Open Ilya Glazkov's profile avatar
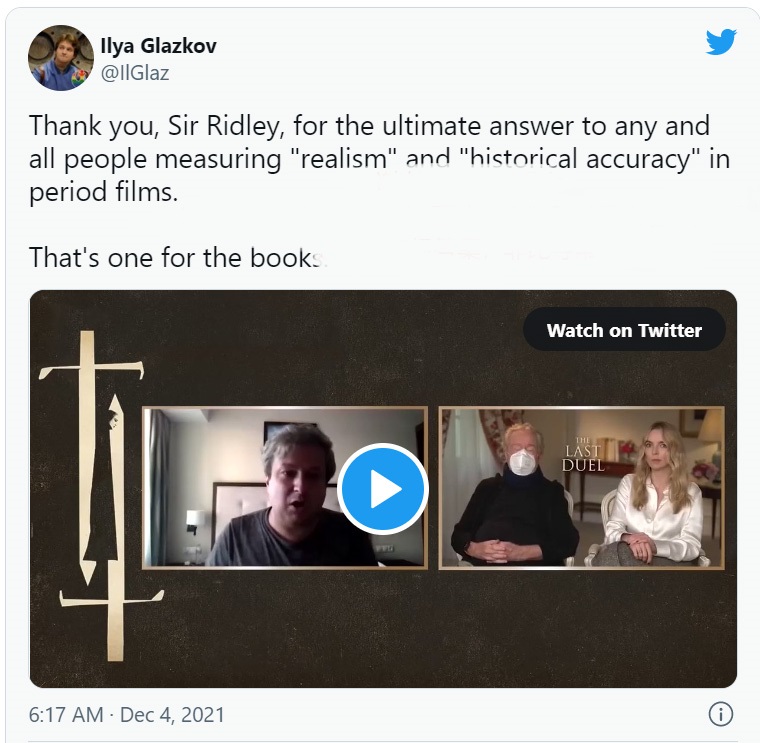This screenshot has width=760, height=743. [61, 58]
